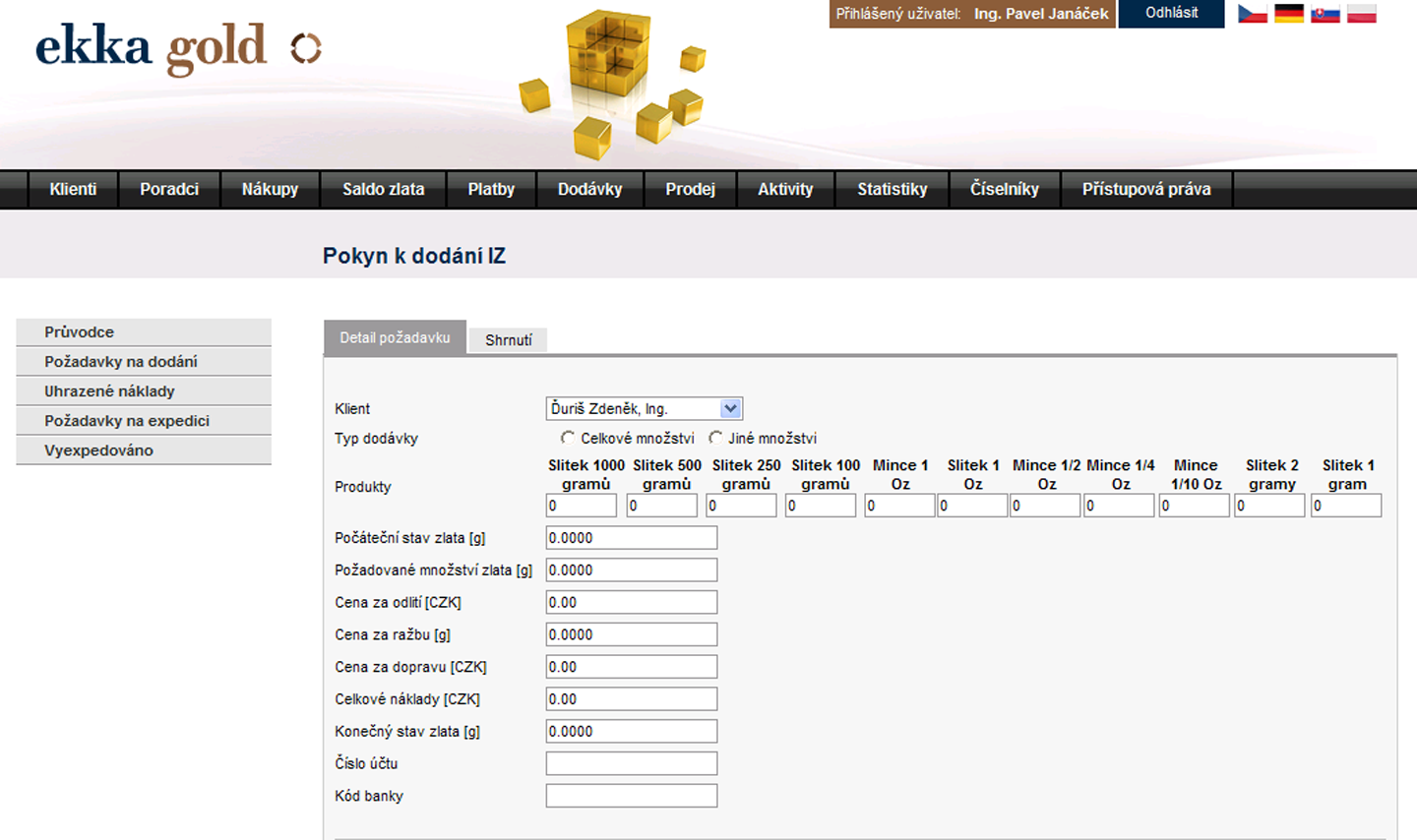Open the Nákupy menu
This screenshot has width=1417, height=840.
point(270,189)
